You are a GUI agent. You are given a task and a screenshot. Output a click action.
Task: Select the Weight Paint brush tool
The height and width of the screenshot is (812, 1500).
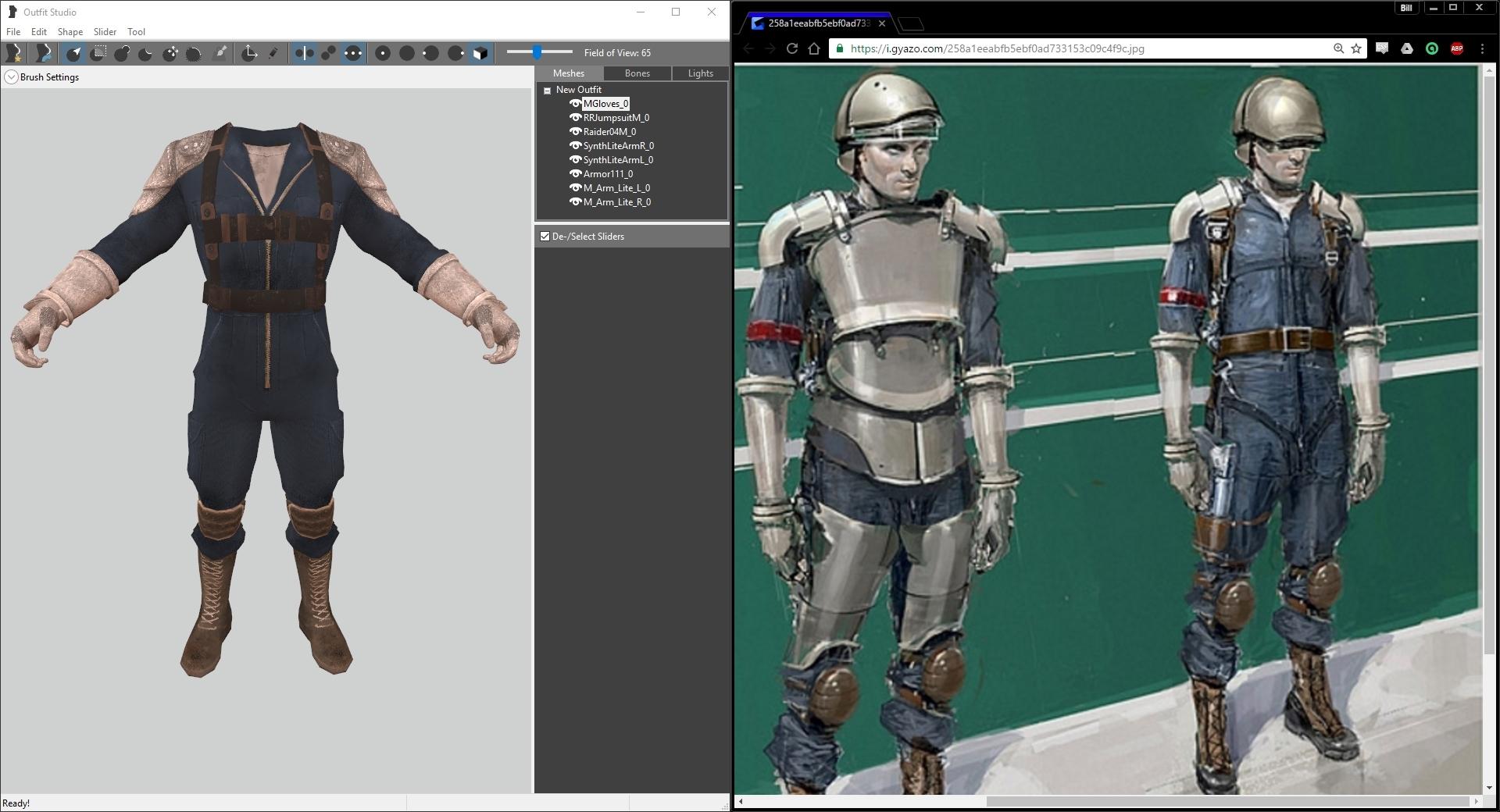pyautogui.click(x=220, y=53)
